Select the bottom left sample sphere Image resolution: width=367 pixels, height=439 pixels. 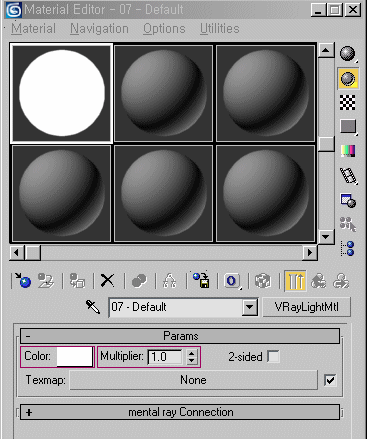pos(61,193)
